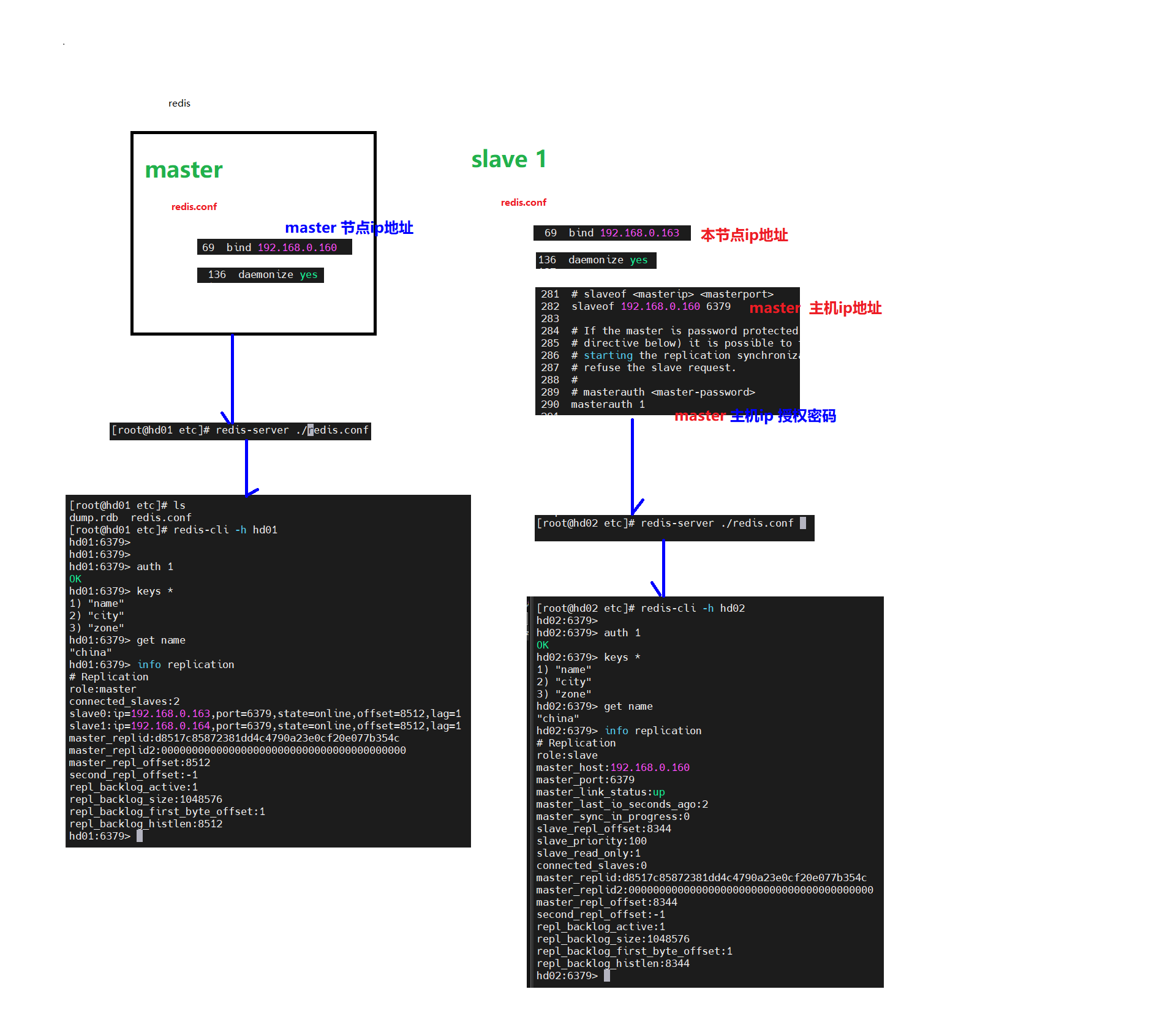Click the slave 'daemonize yes' line 136 snippet
Image resolution: width=1176 pixels, height=1030 pixels.
pos(595,260)
